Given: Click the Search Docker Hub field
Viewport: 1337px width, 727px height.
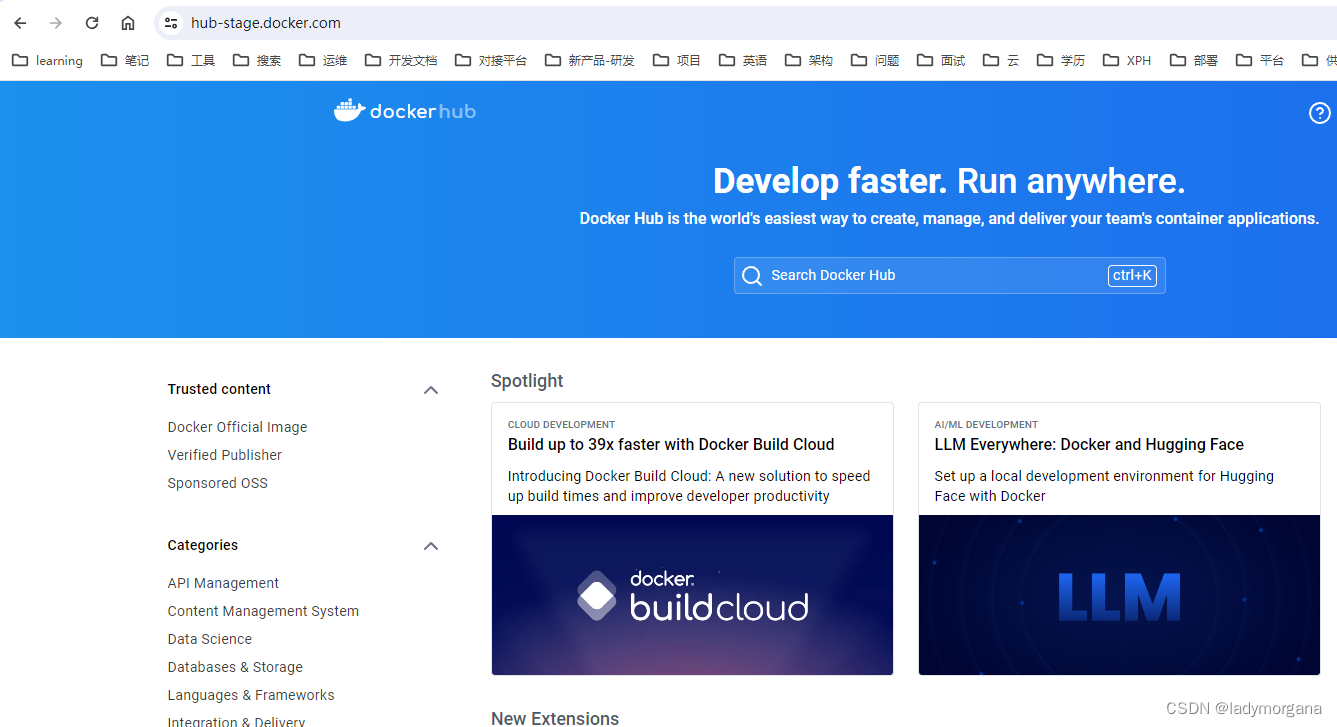Looking at the screenshot, I should coord(950,276).
